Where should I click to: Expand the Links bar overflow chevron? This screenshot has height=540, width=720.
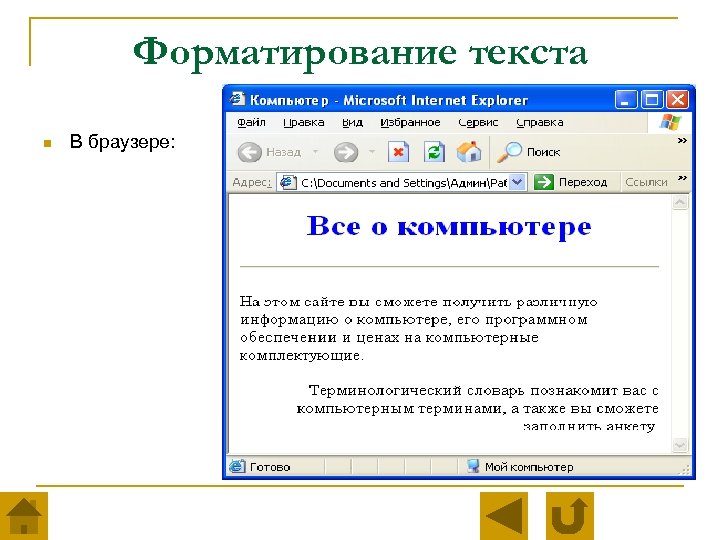click(x=682, y=178)
